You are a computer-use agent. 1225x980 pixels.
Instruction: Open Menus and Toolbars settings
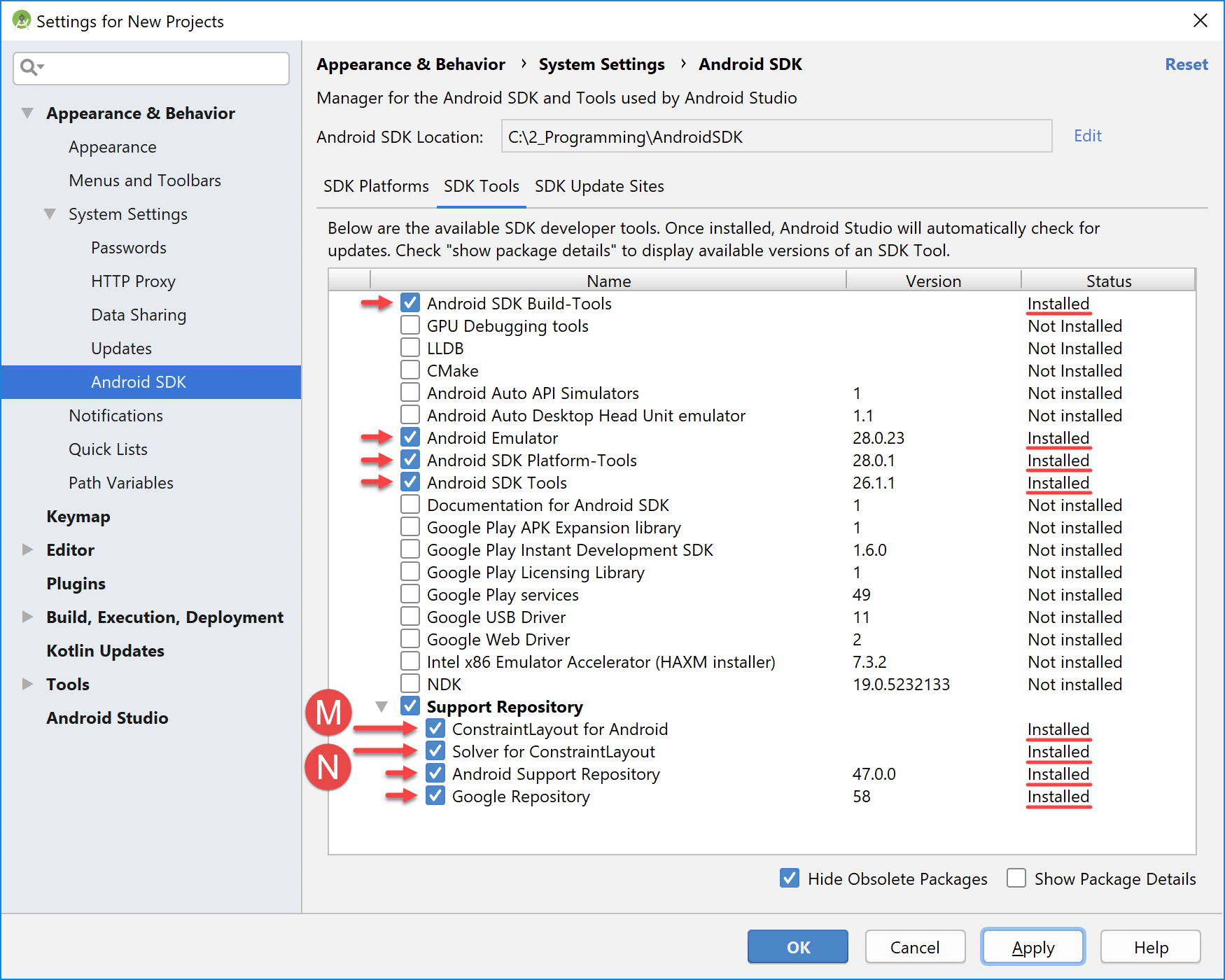coord(145,181)
